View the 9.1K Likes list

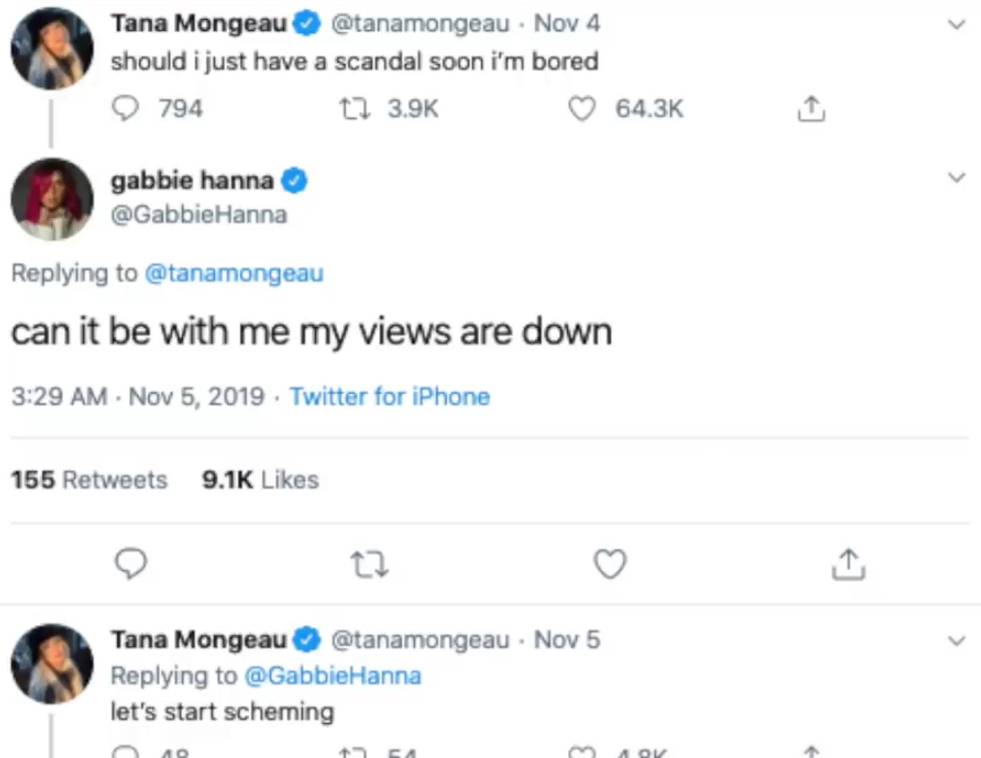click(x=260, y=480)
